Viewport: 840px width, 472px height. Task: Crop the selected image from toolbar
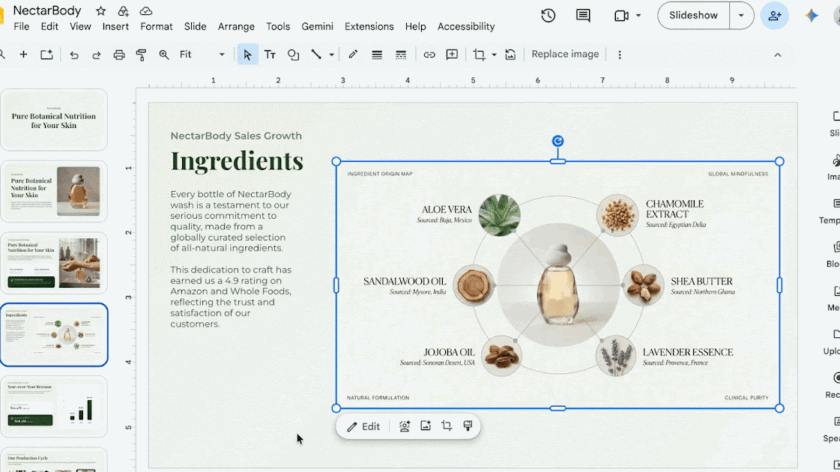[479, 55]
